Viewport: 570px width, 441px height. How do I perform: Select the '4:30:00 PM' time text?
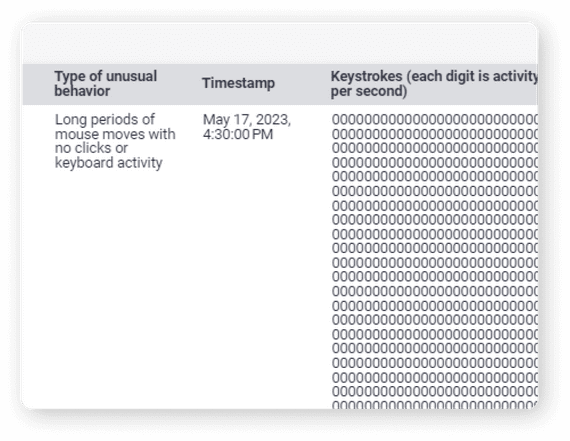(x=238, y=134)
